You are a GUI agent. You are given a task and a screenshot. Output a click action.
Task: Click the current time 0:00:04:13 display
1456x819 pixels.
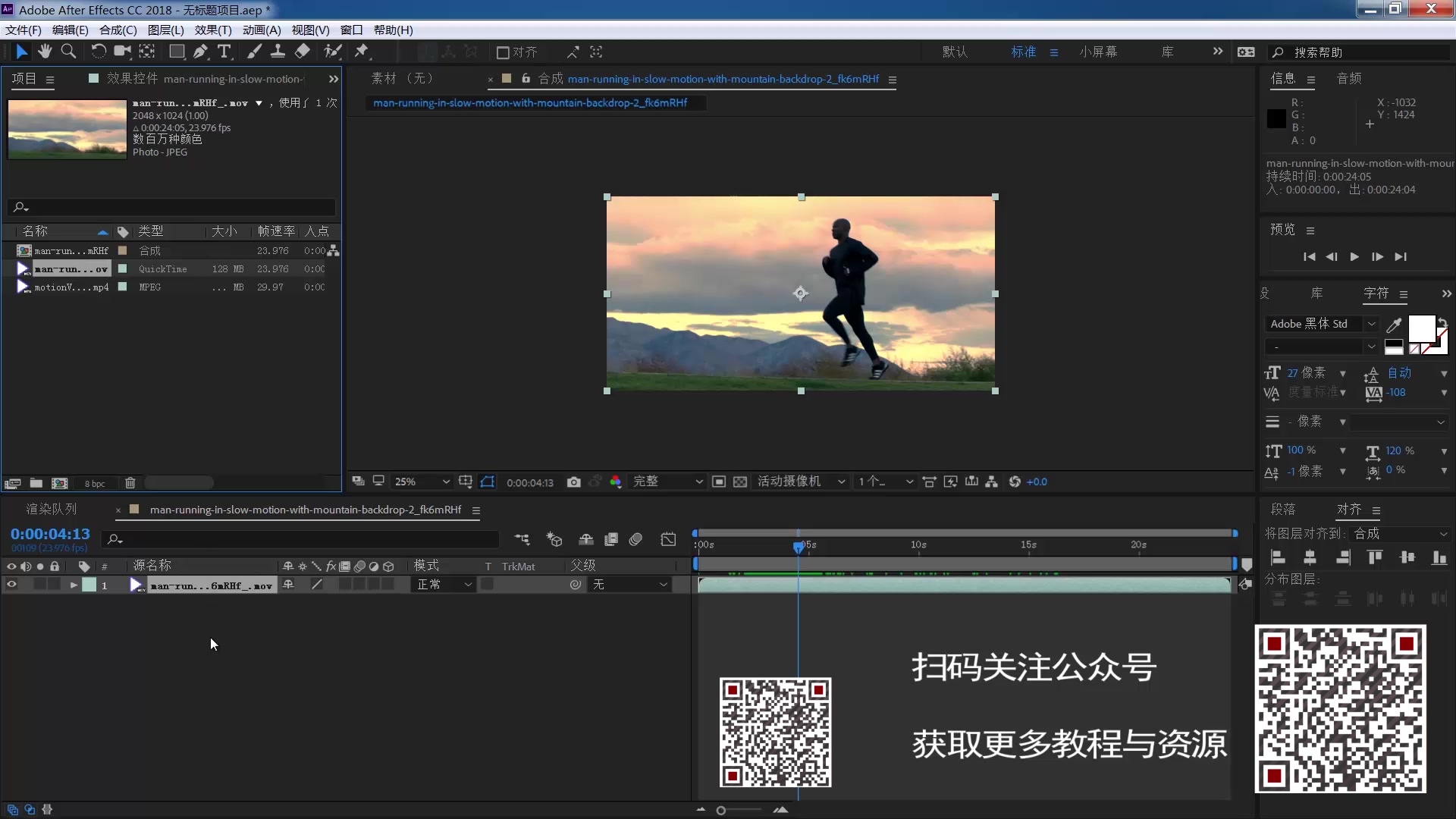click(x=50, y=534)
